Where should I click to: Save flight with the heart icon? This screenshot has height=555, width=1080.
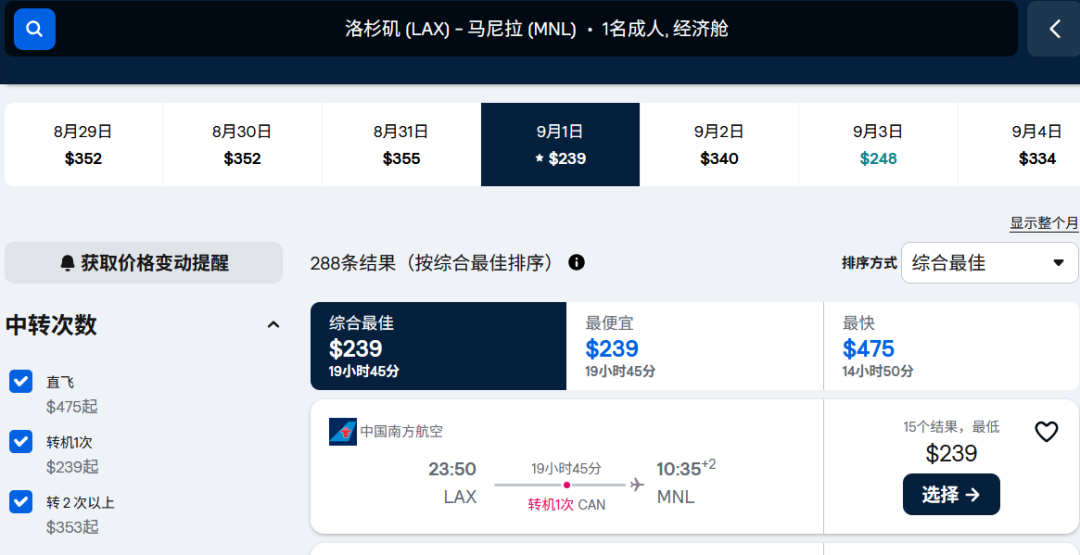(x=1046, y=432)
